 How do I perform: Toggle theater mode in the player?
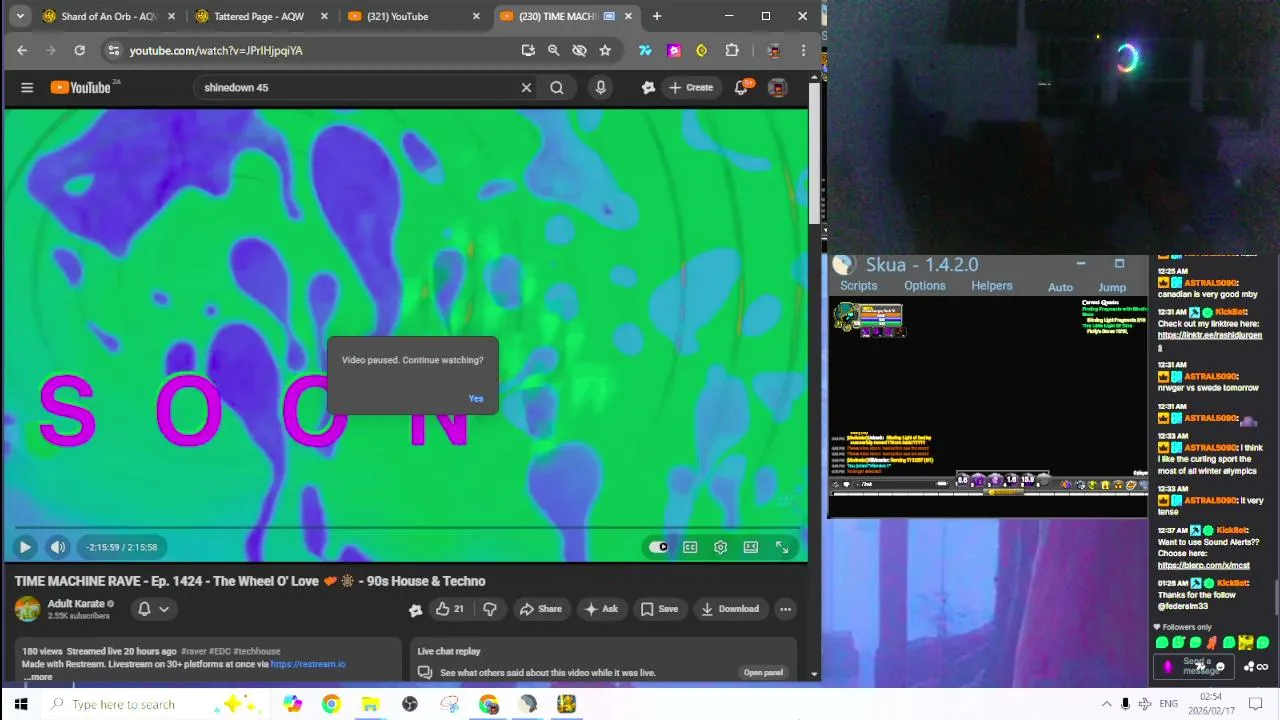click(751, 547)
